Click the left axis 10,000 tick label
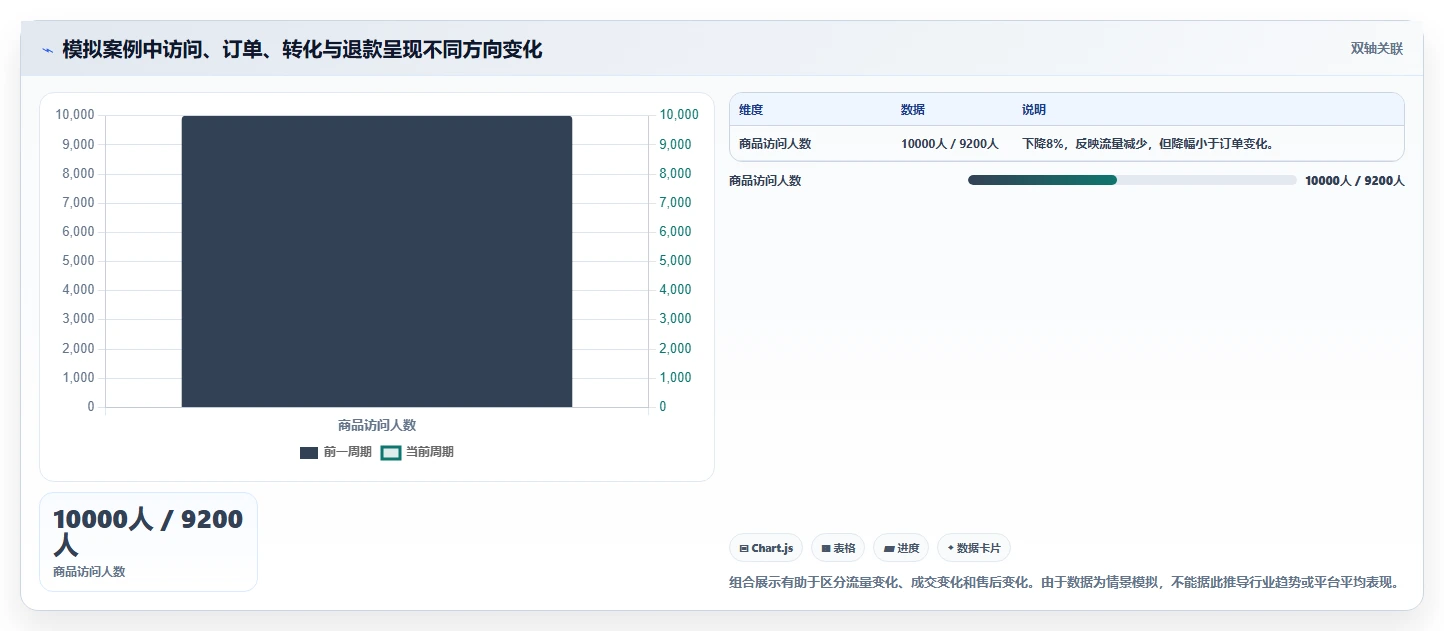 (75, 115)
